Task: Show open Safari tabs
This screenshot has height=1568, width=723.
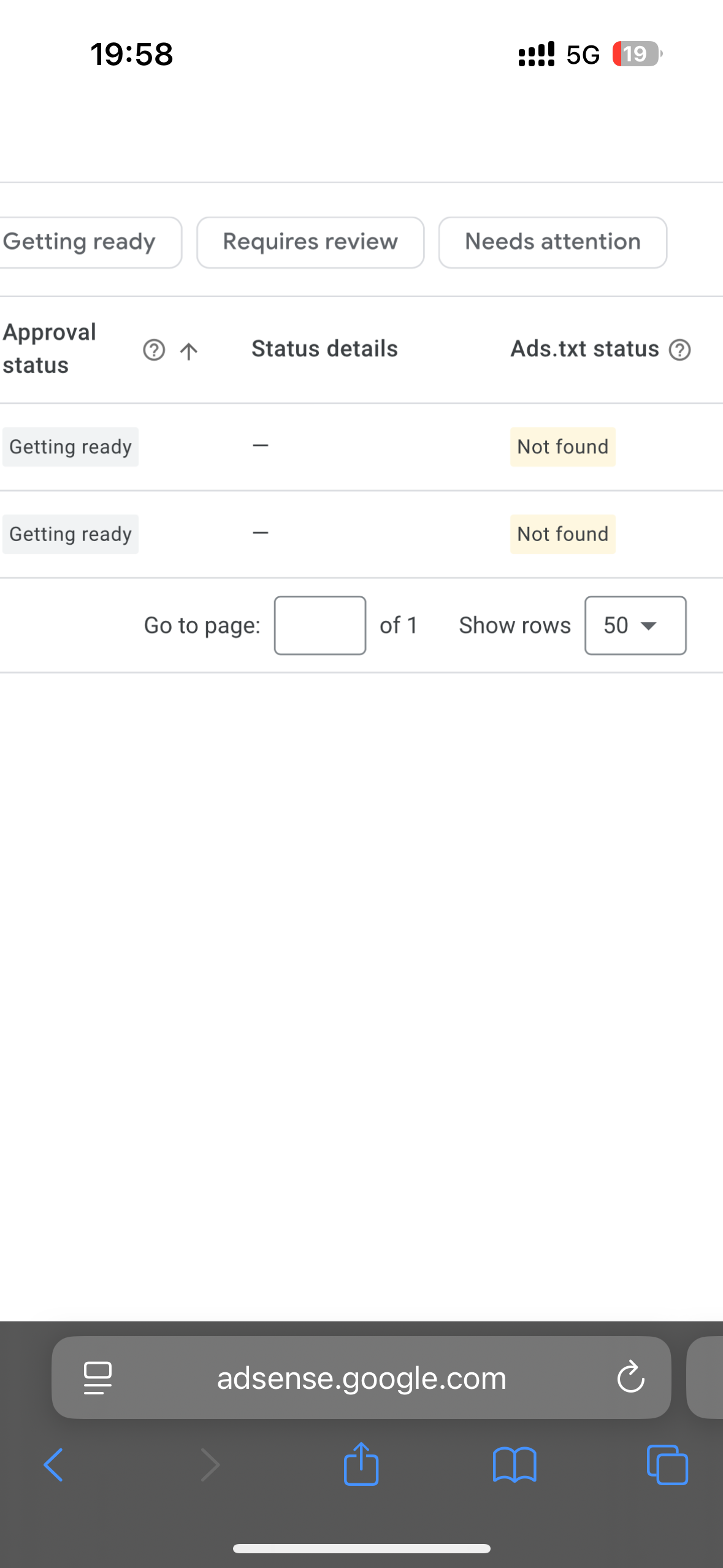Action: 667,1465
